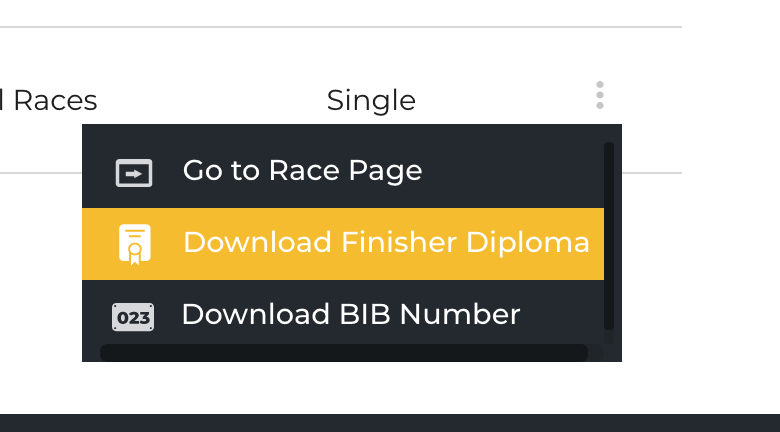The width and height of the screenshot is (780, 432).
Task: Click the dark footer bar
Action: pyautogui.click(x=390, y=423)
